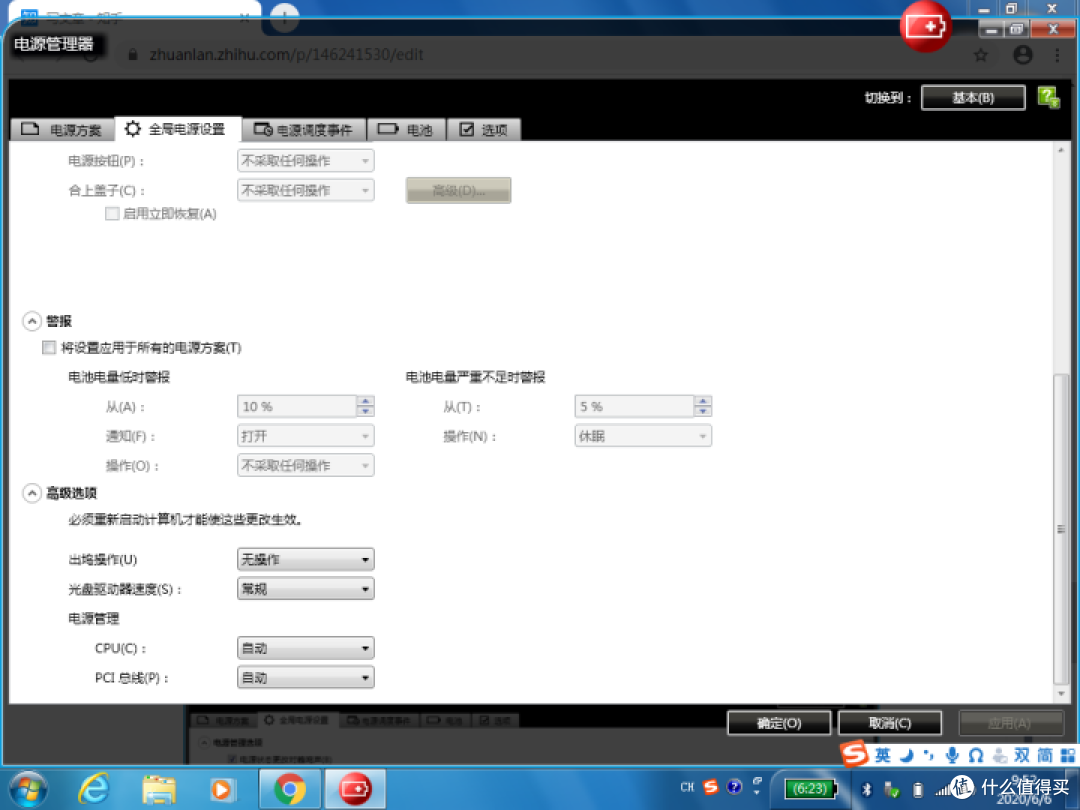
Task: Open a new Chrome tab
Action: coord(284,16)
